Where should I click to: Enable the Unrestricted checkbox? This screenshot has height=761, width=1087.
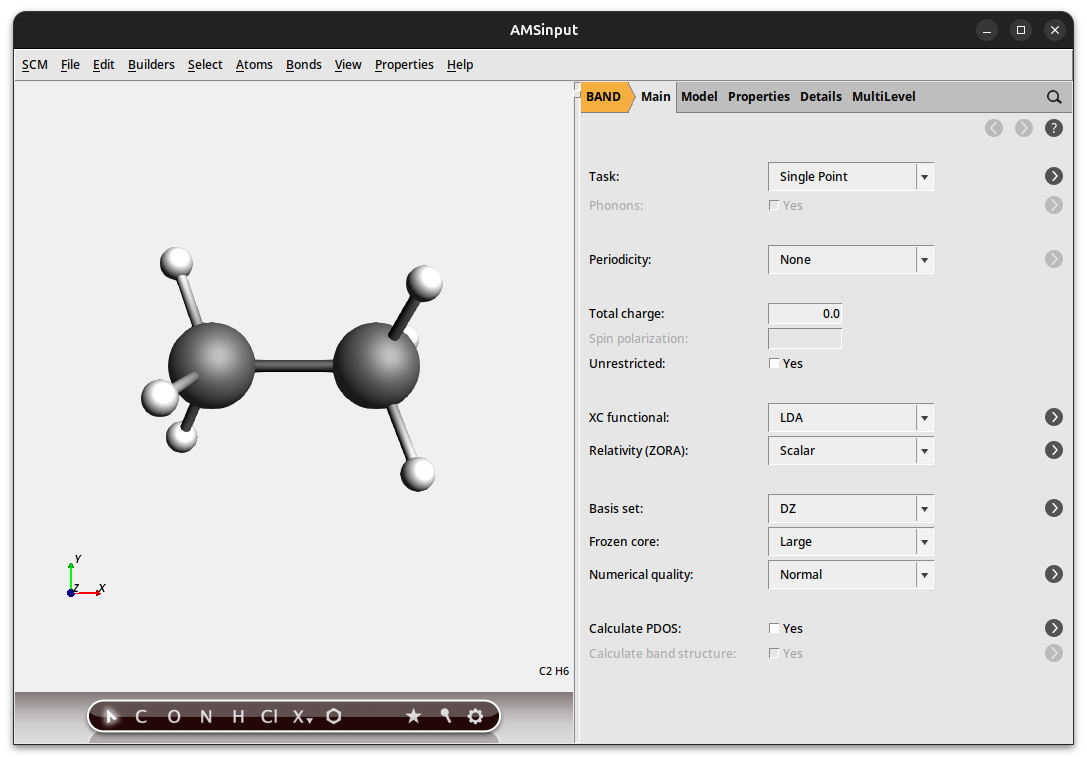point(774,364)
